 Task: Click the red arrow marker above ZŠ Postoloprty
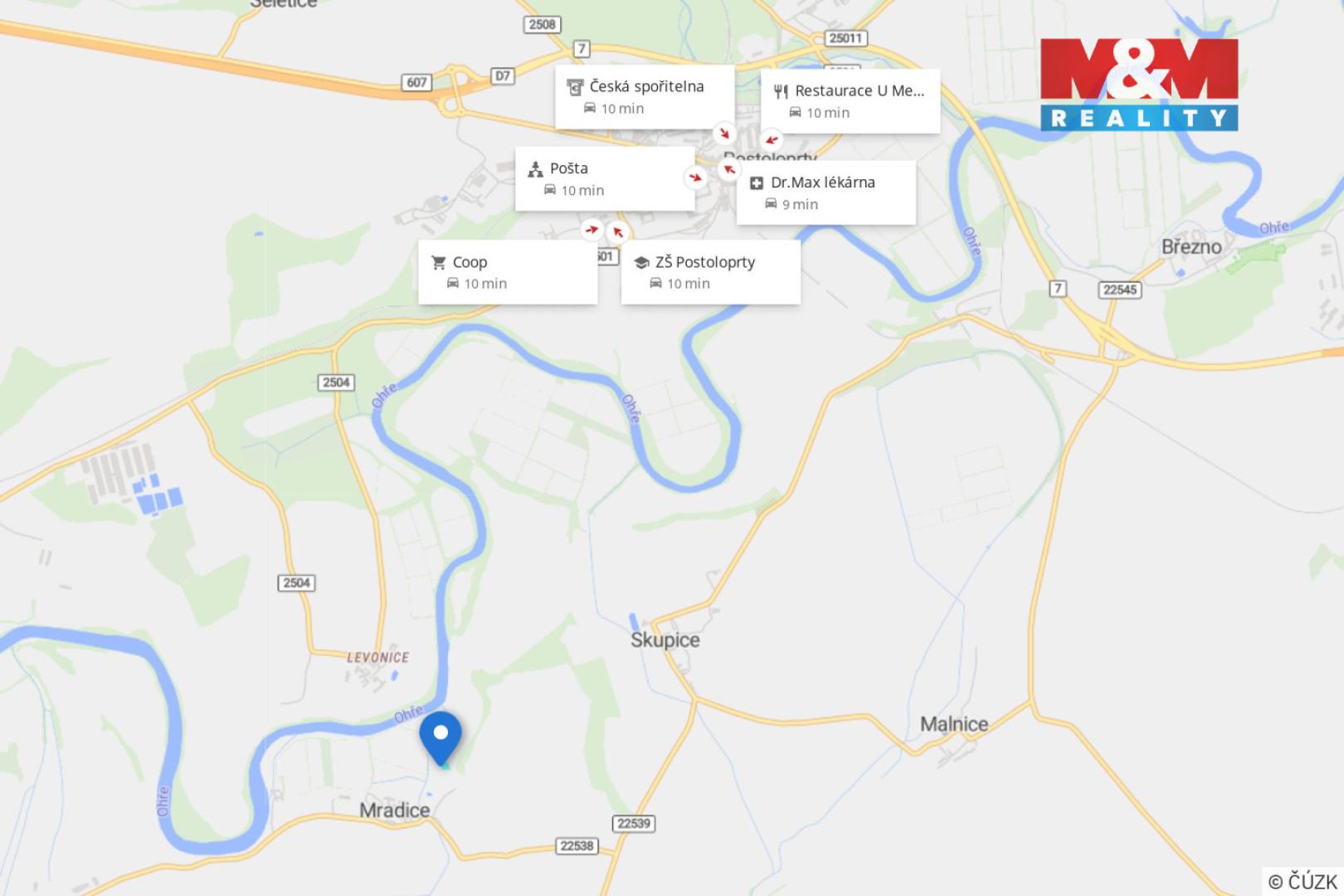[x=617, y=232]
